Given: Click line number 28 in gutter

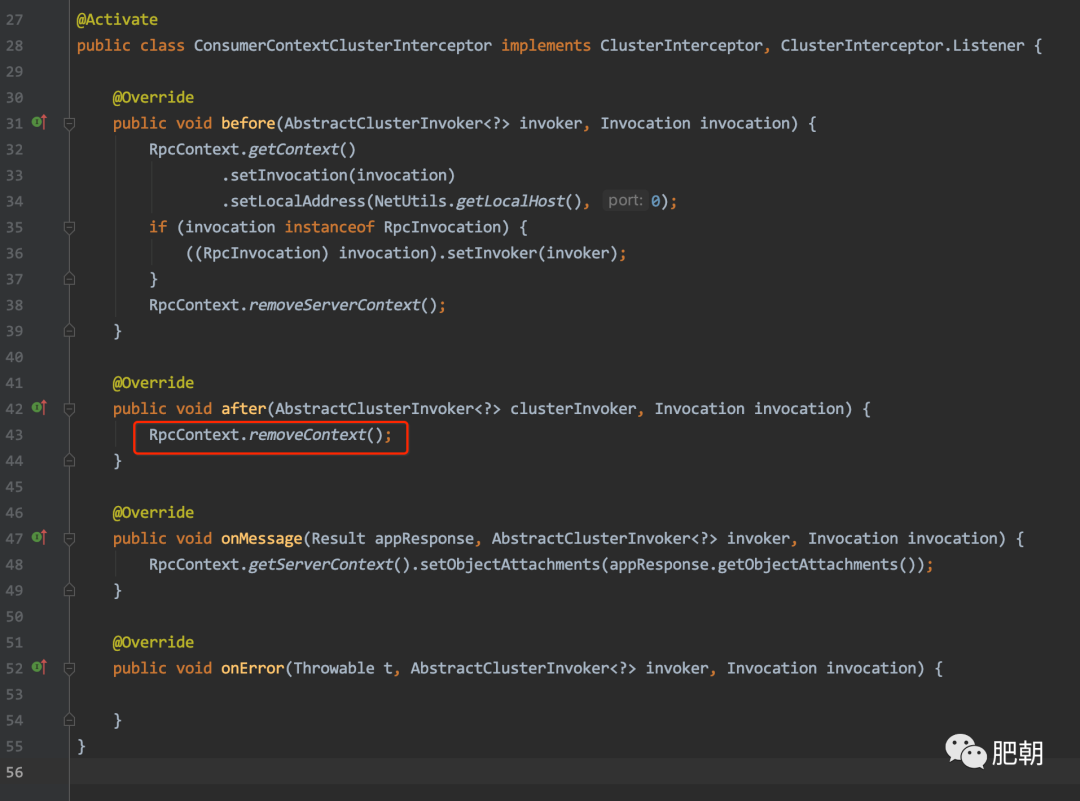Looking at the screenshot, I should point(14,45).
